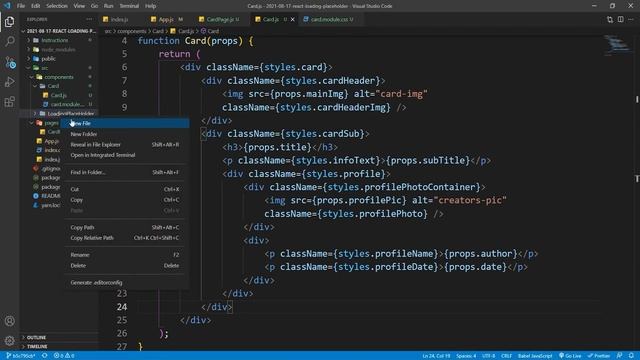Click the git branch indicator in status bar
This screenshot has height=360, width=640.
(x=20, y=356)
